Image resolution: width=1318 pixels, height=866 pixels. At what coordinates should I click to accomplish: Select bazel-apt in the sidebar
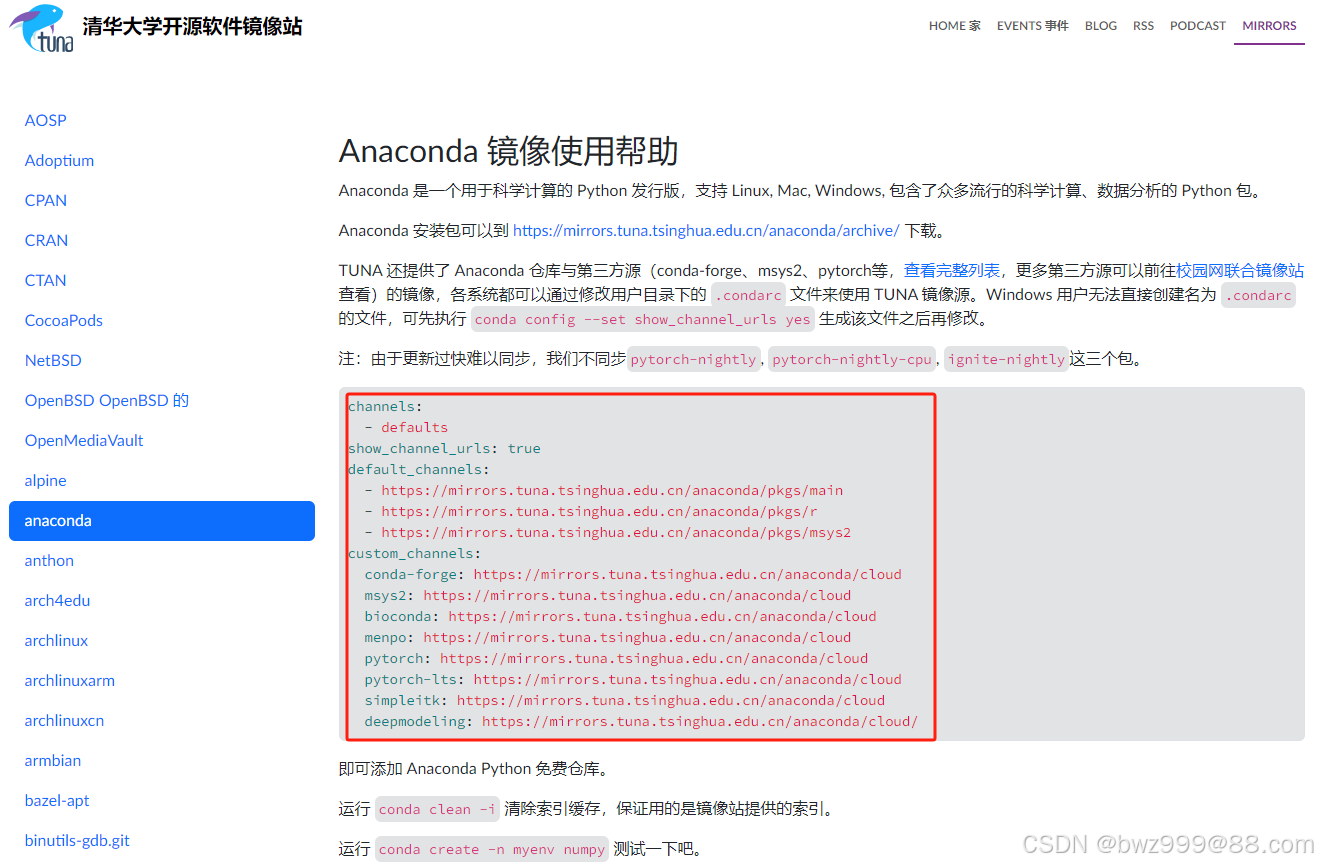click(x=57, y=800)
